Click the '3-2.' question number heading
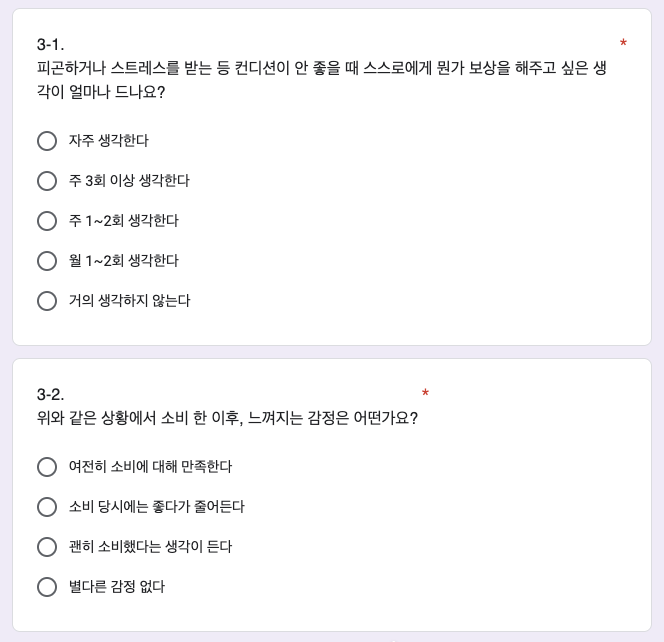Viewport: 664px width, 642px height. (x=50, y=395)
